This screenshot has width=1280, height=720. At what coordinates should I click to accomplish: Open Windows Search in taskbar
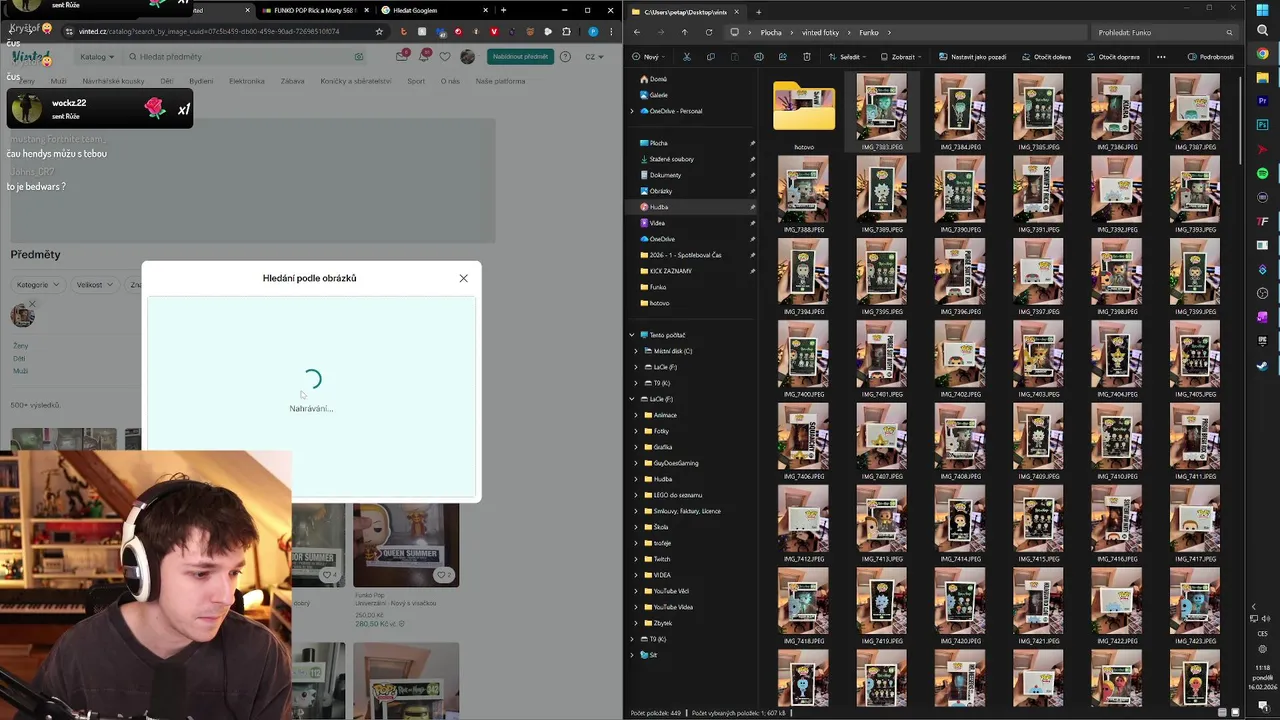click(x=1262, y=32)
